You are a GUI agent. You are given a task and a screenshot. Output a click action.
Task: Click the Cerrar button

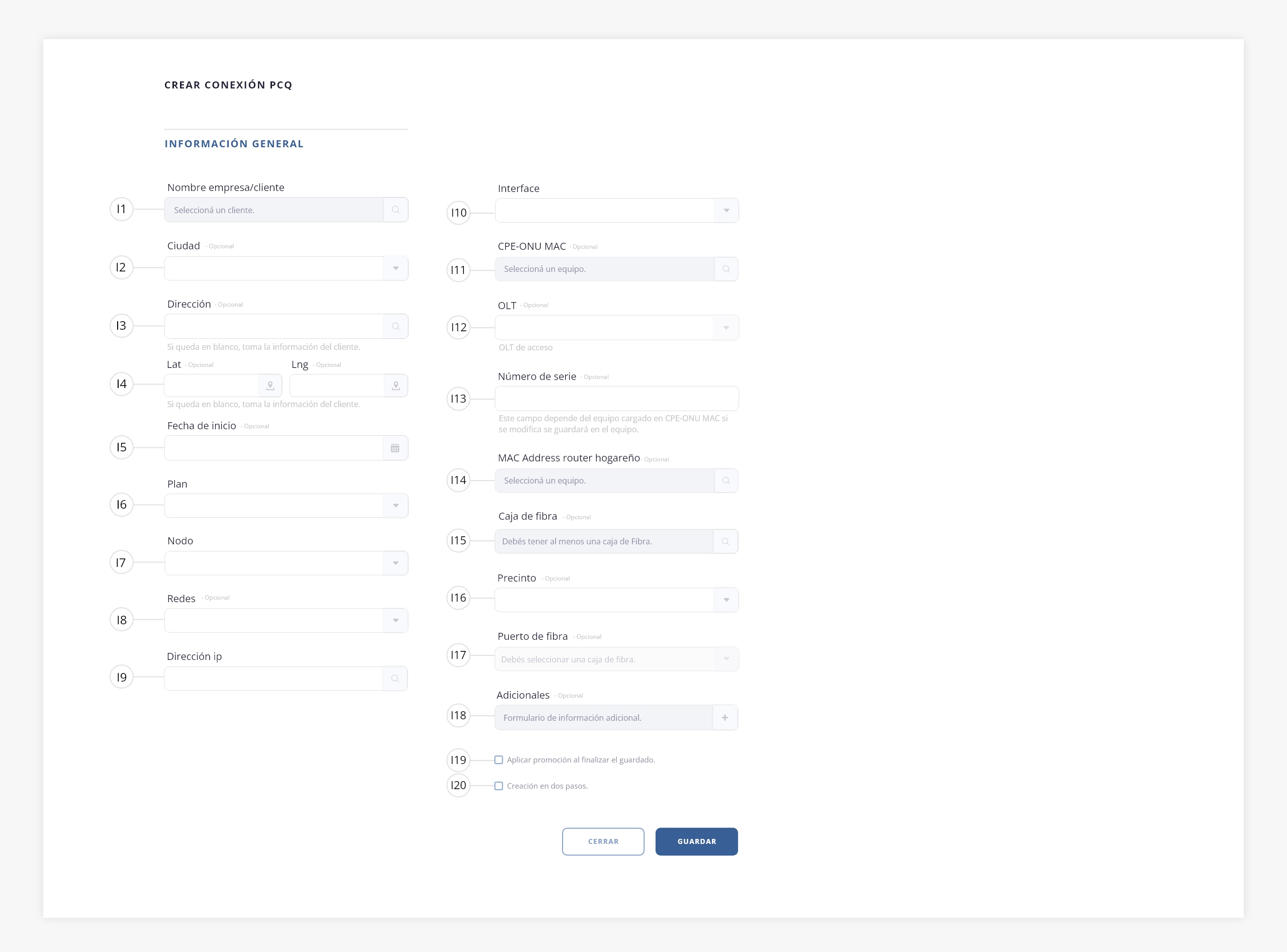603,841
